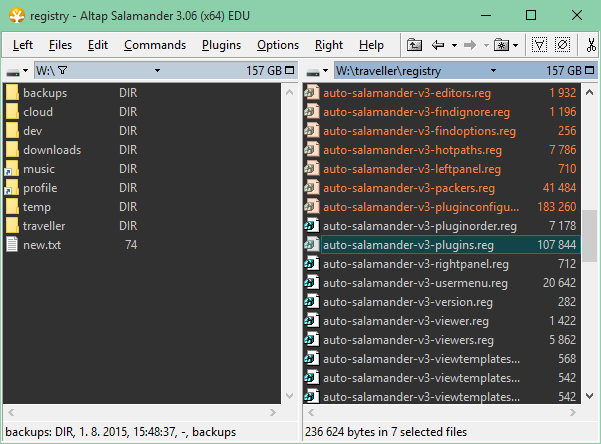Open the Plugins menu
Screen dimensions: 601x444
point(221,45)
